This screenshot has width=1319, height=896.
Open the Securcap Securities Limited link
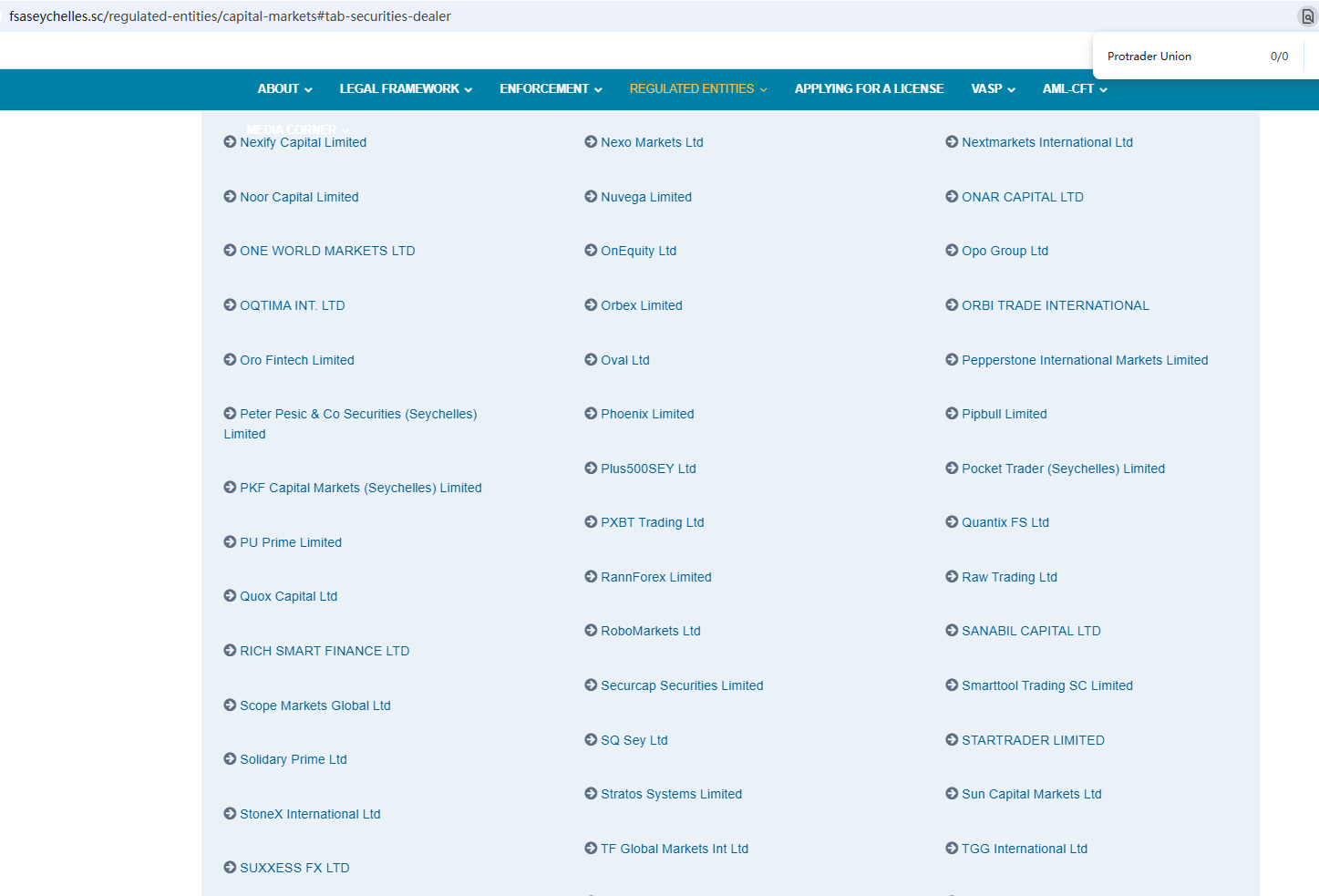tap(682, 685)
